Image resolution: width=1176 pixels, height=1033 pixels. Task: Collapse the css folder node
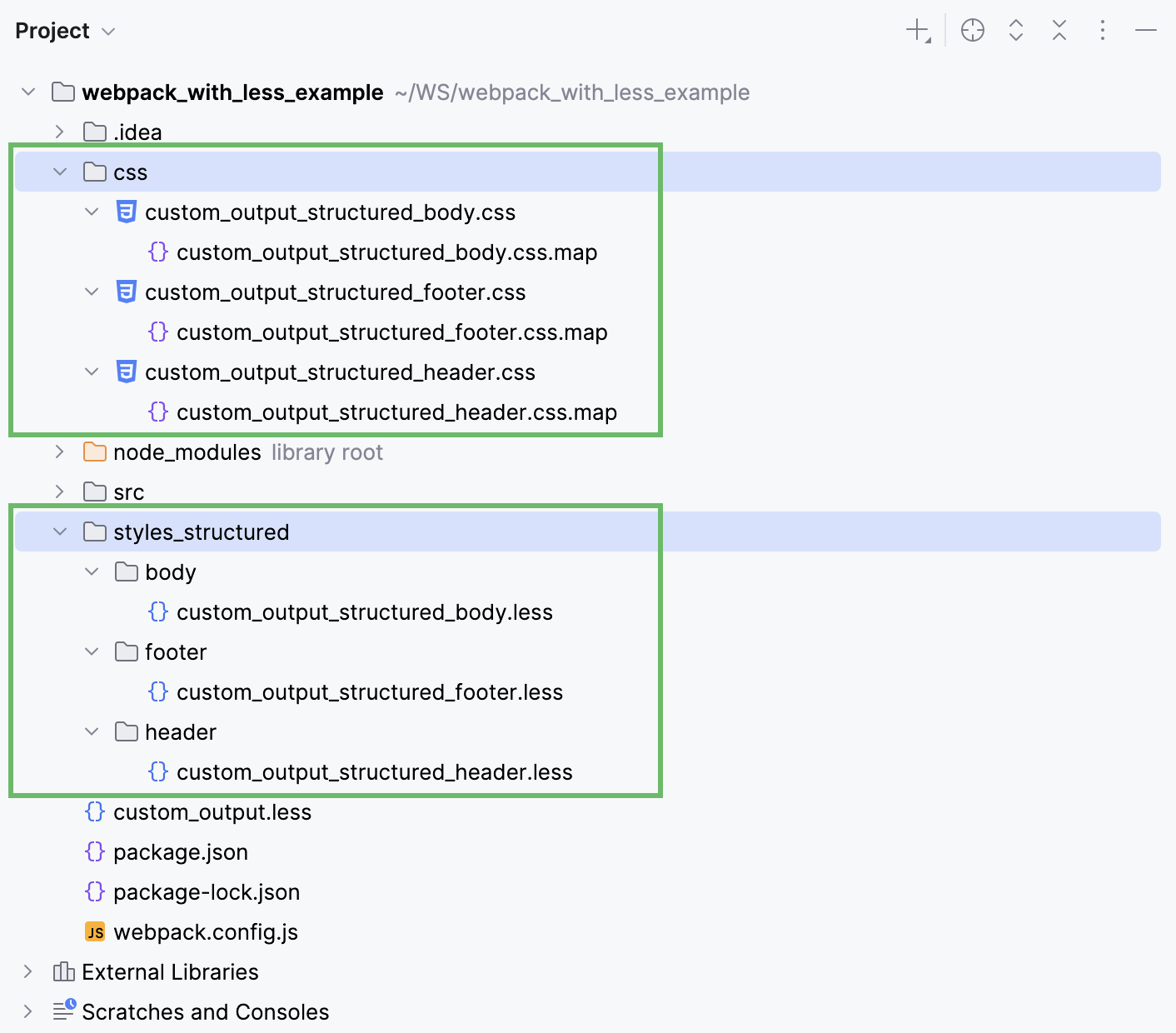pos(59,172)
